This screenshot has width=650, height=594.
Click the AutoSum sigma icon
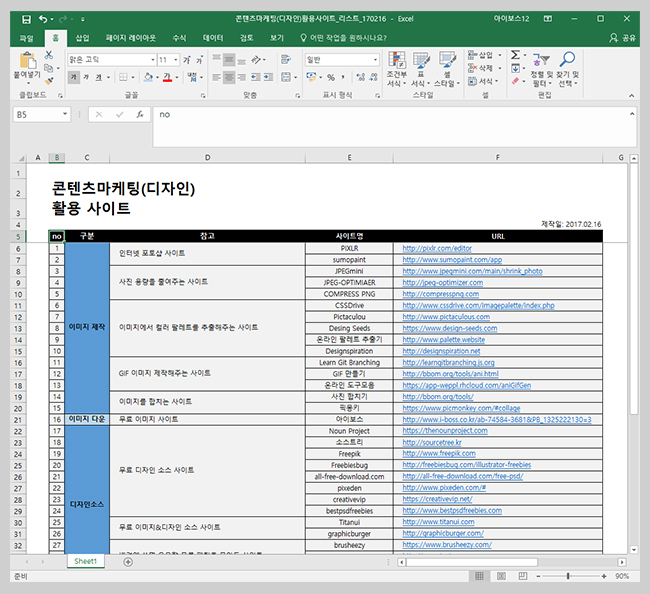(515, 55)
